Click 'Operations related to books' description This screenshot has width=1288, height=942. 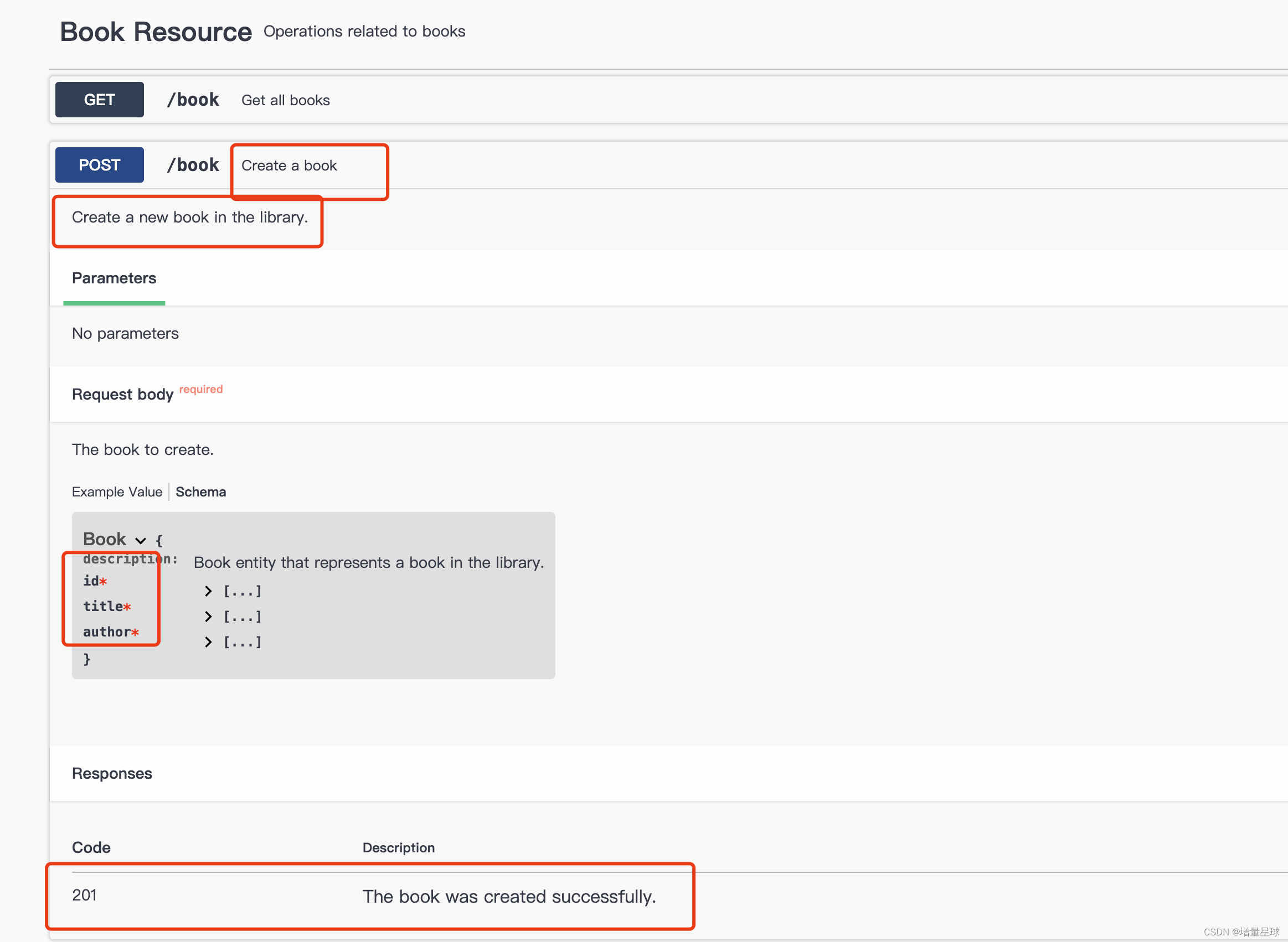coord(364,32)
